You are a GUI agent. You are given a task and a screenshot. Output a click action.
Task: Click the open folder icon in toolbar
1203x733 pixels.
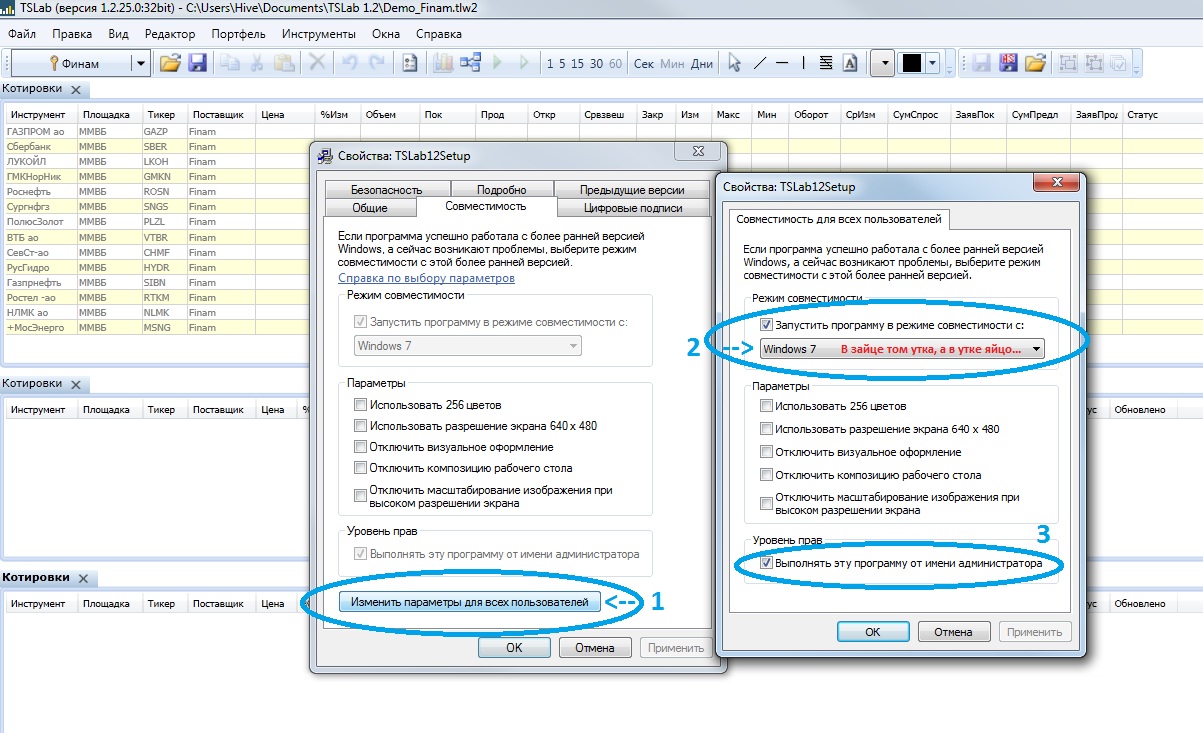pos(171,63)
